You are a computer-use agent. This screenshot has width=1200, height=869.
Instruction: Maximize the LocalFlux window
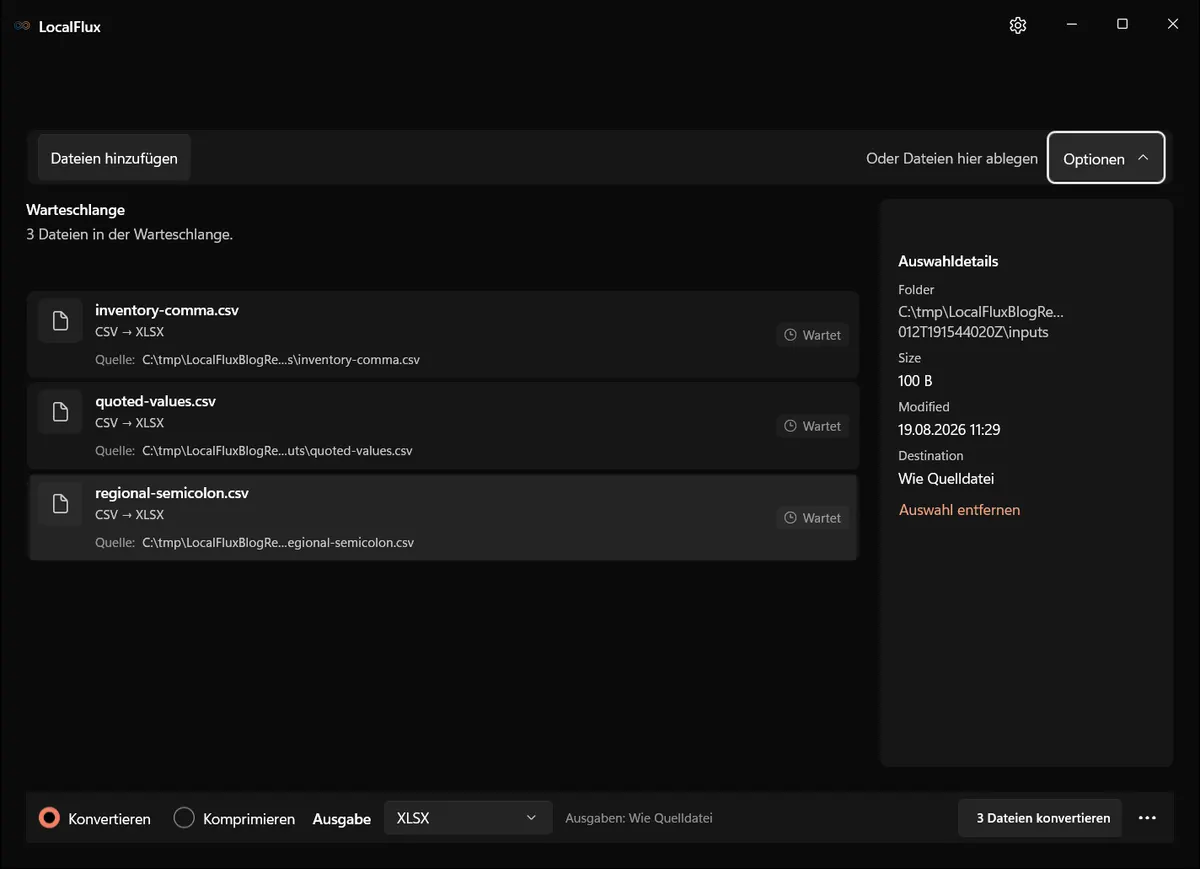tap(1122, 25)
